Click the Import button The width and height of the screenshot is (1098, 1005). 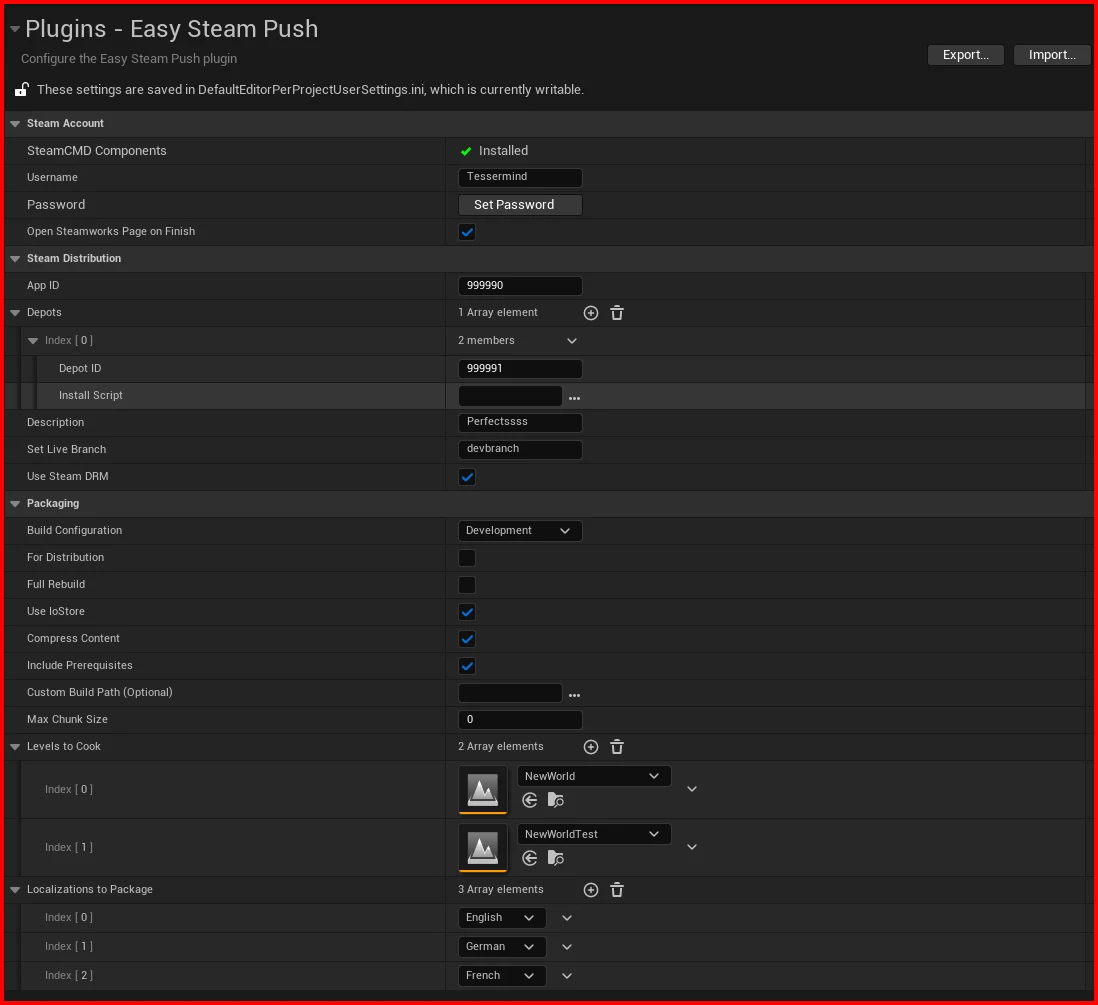click(x=1051, y=55)
